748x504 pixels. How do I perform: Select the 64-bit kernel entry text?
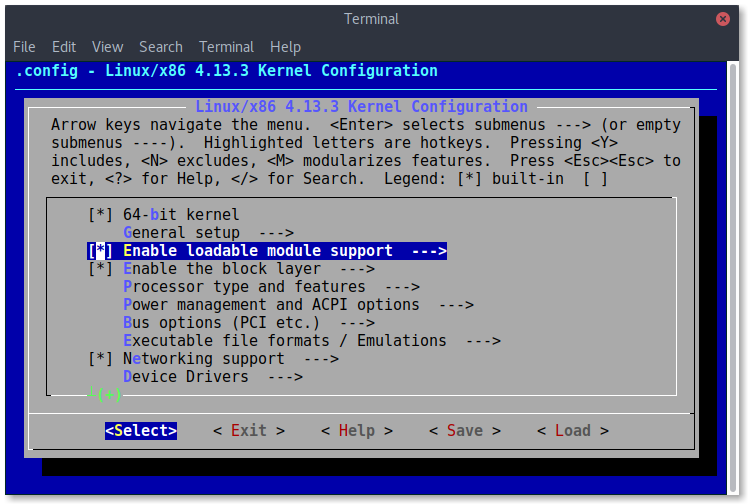click(181, 215)
